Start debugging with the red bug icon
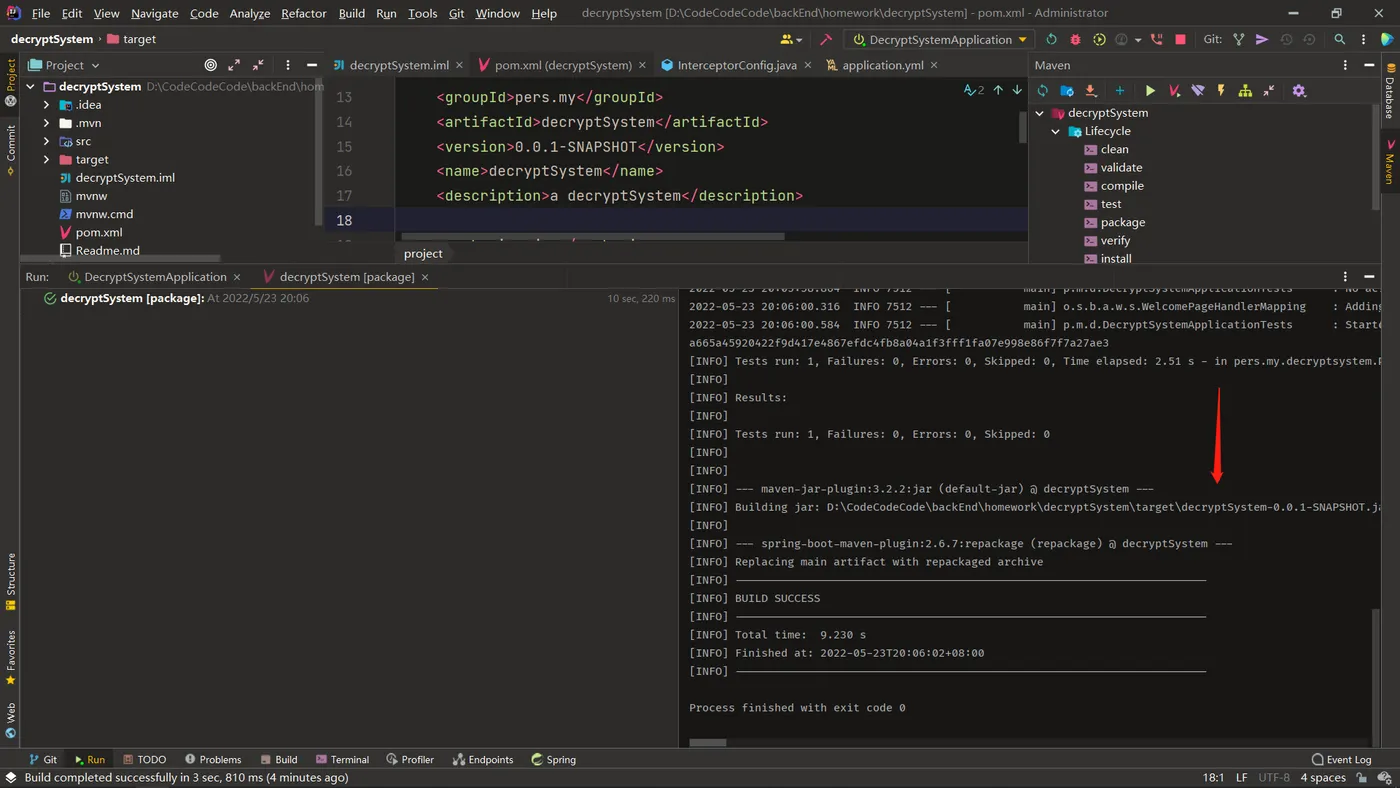Image resolution: width=1400 pixels, height=788 pixels. click(1075, 39)
